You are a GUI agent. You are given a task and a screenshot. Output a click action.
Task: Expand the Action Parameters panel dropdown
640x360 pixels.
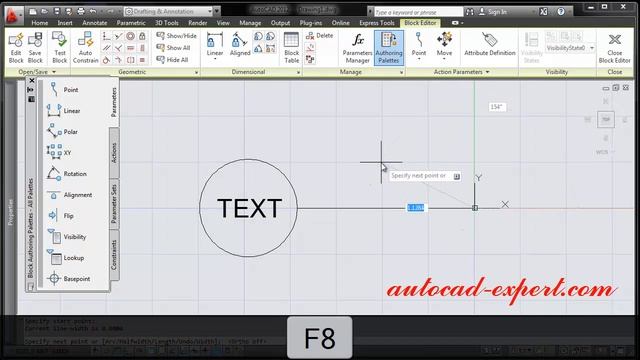point(487,72)
